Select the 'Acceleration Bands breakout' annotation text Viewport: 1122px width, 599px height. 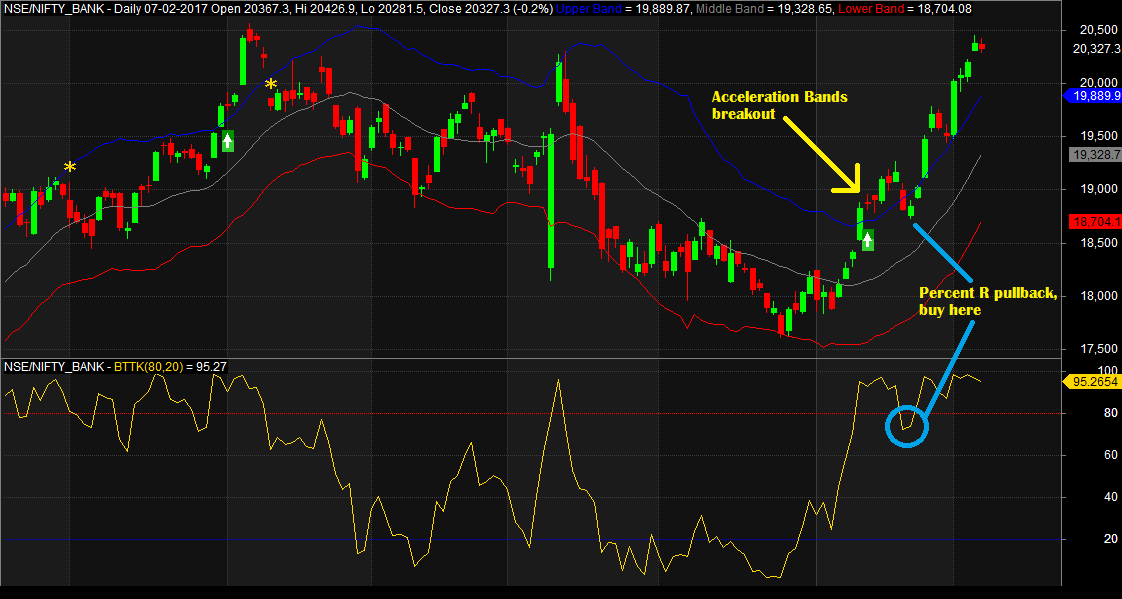click(779, 105)
